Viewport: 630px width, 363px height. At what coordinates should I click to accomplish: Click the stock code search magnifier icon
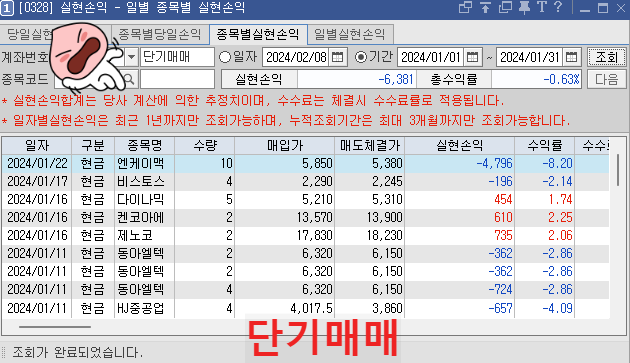coord(129,79)
